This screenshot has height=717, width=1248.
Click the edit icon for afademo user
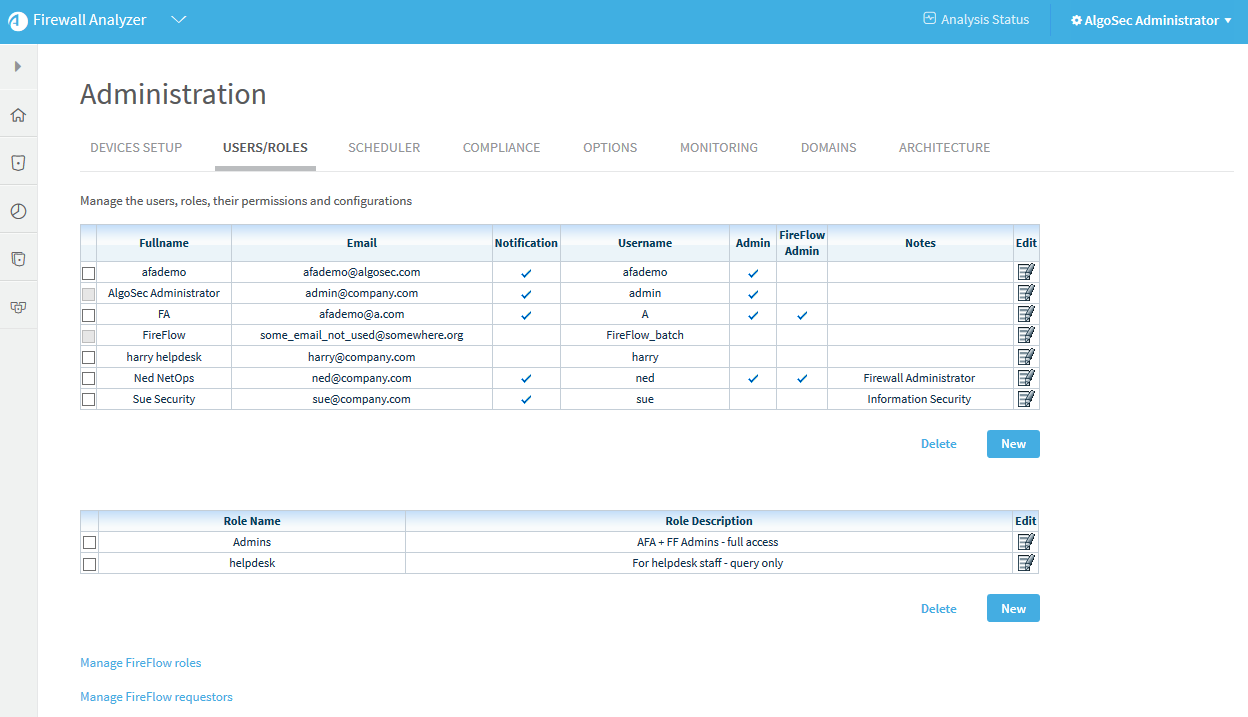(x=1025, y=272)
